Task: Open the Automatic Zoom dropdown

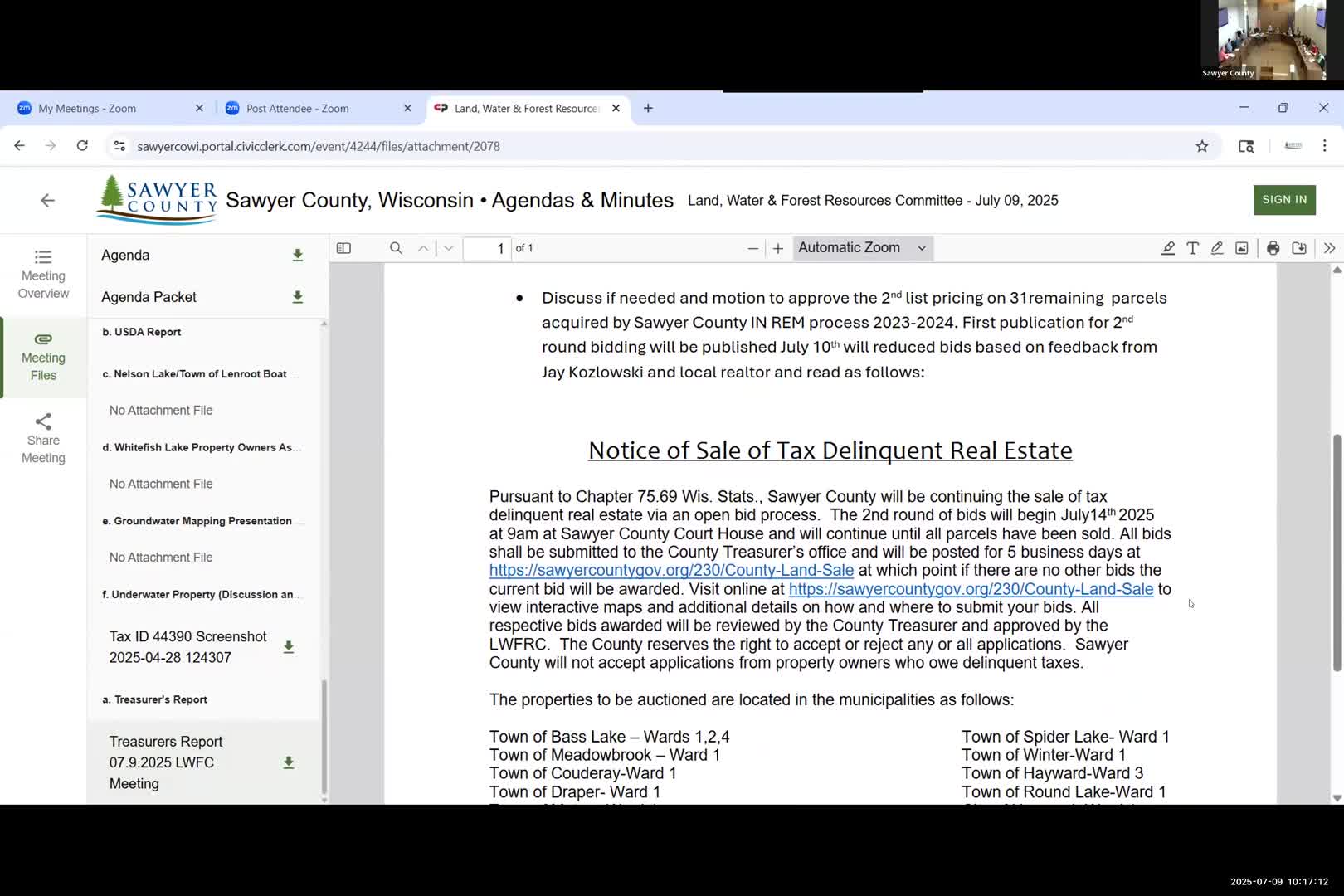Action: pyautogui.click(x=862, y=248)
